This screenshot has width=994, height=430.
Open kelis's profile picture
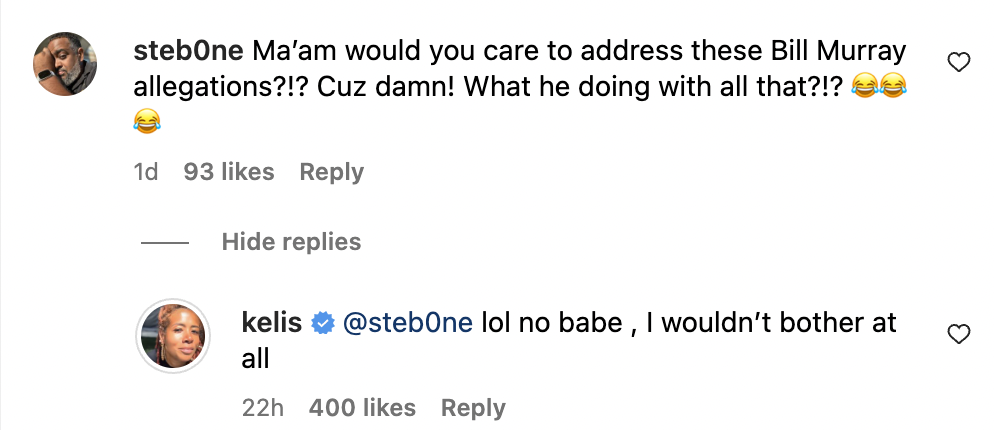173,335
